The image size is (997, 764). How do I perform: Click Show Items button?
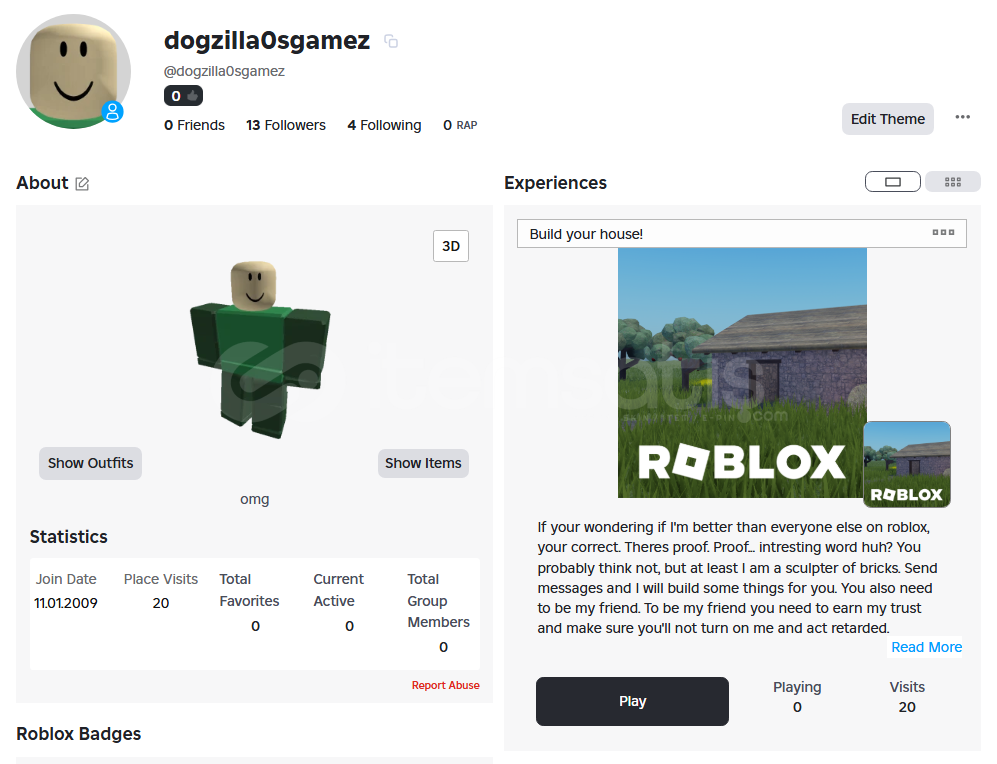tap(423, 463)
